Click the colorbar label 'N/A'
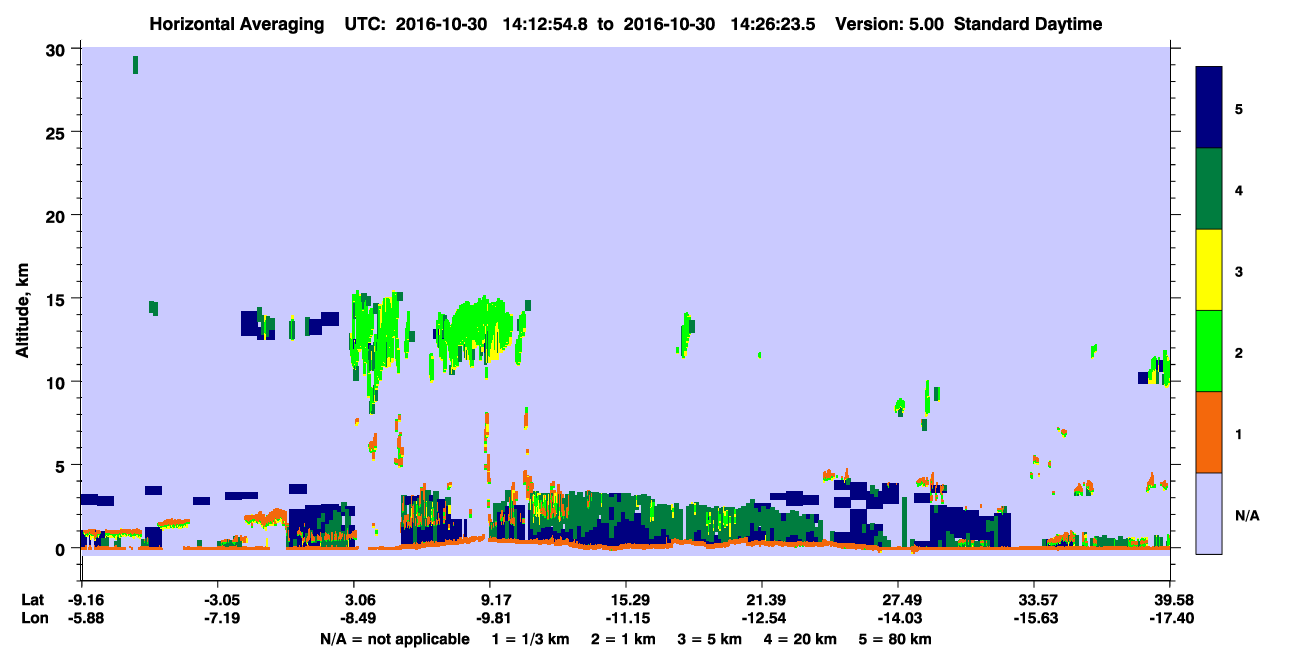1300x667 pixels. [1246, 516]
